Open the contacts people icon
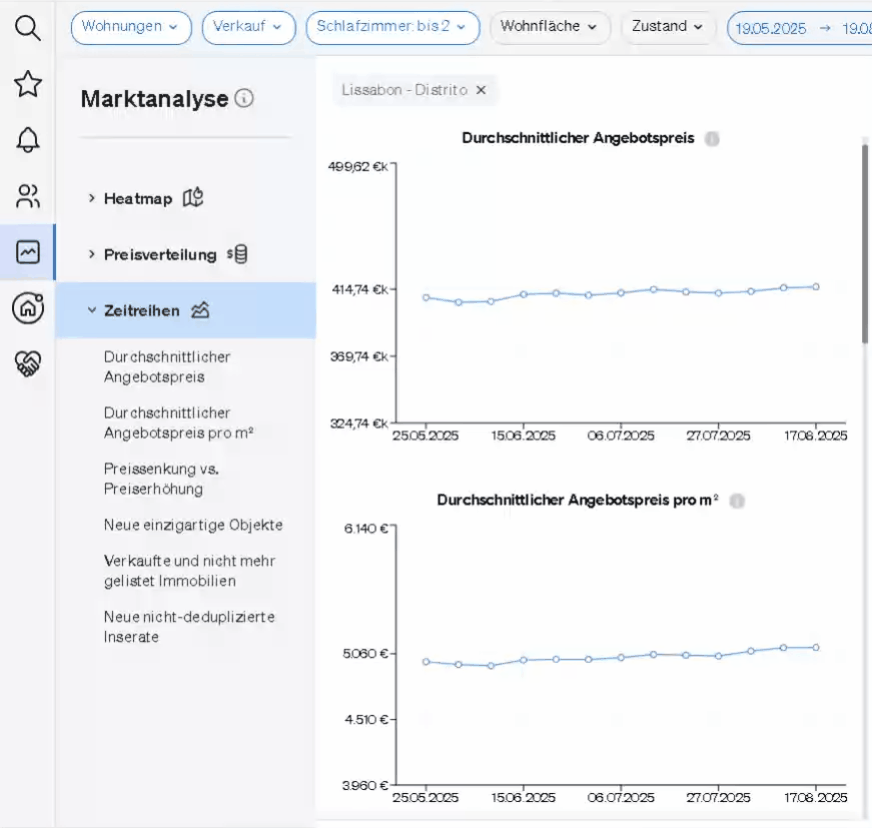Viewport: 872px width, 828px height. click(28, 196)
